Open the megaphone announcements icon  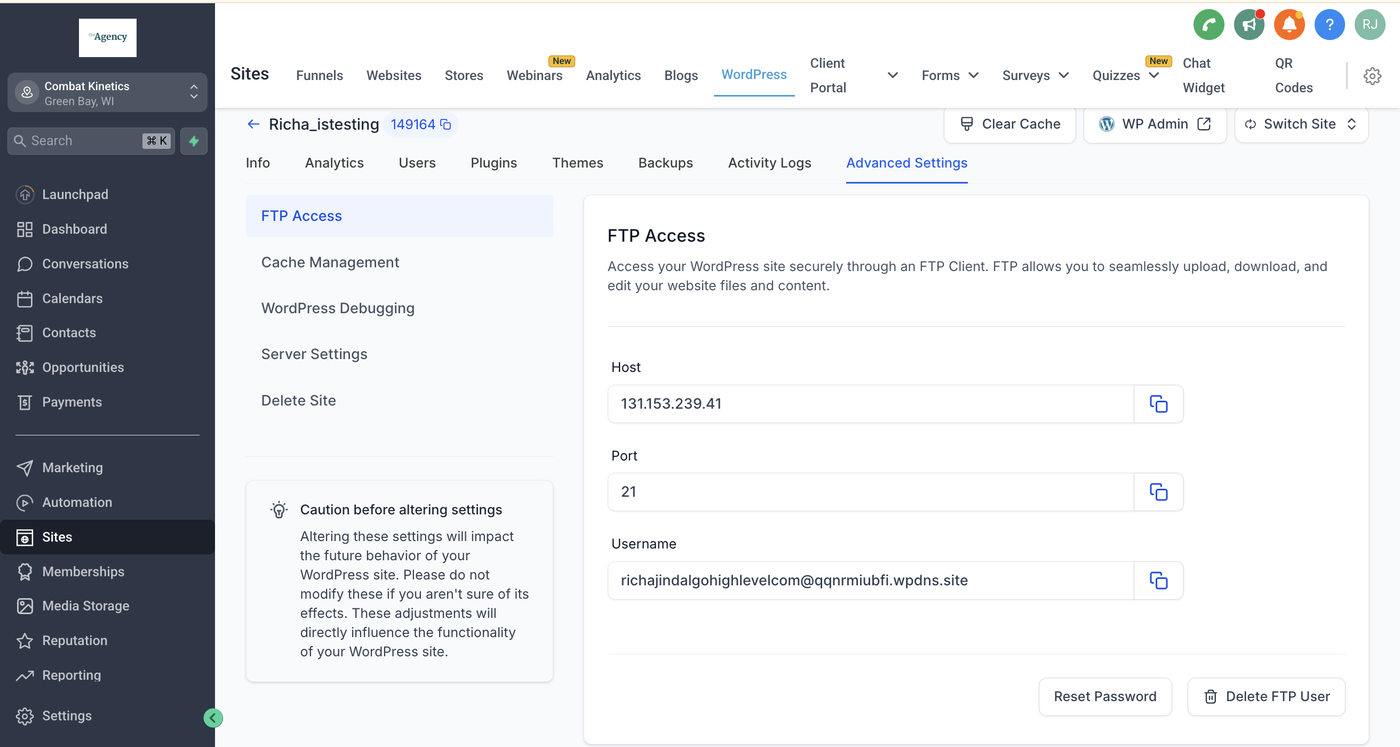click(x=1249, y=25)
